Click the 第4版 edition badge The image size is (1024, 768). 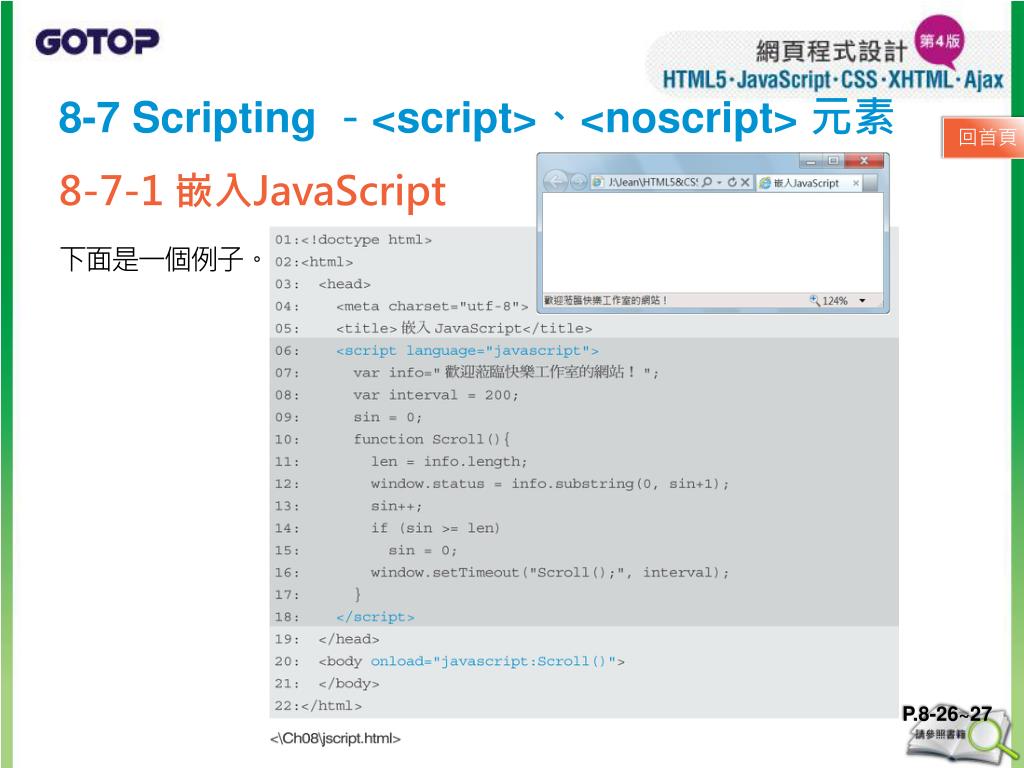pyautogui.click(x=940, y=41)
